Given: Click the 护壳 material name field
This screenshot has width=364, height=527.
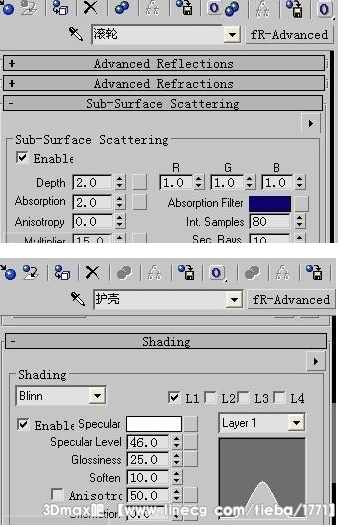Looking at the screenshot, I should click(x=160, y=299).
